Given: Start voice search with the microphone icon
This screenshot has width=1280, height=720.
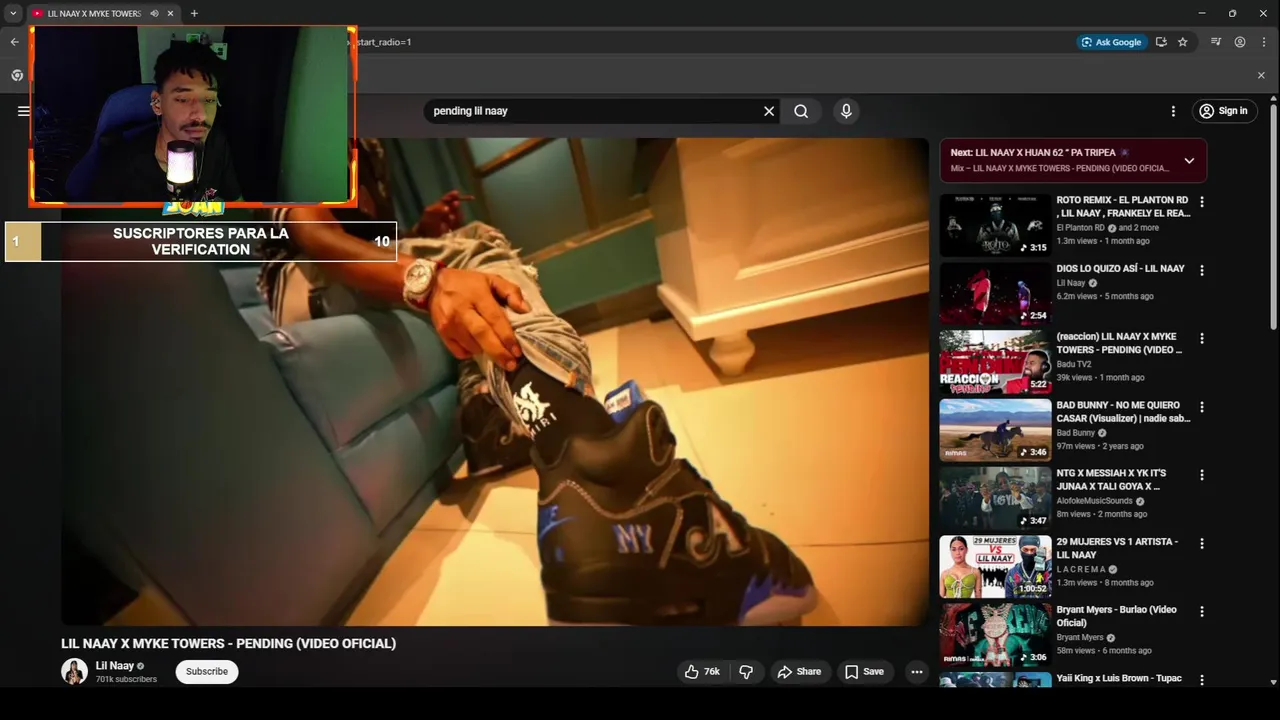Looking at the screenshot, I should coord(846,111).
